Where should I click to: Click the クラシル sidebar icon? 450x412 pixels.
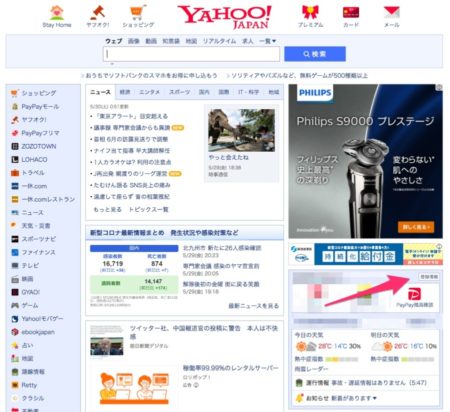tap(15, 398)
